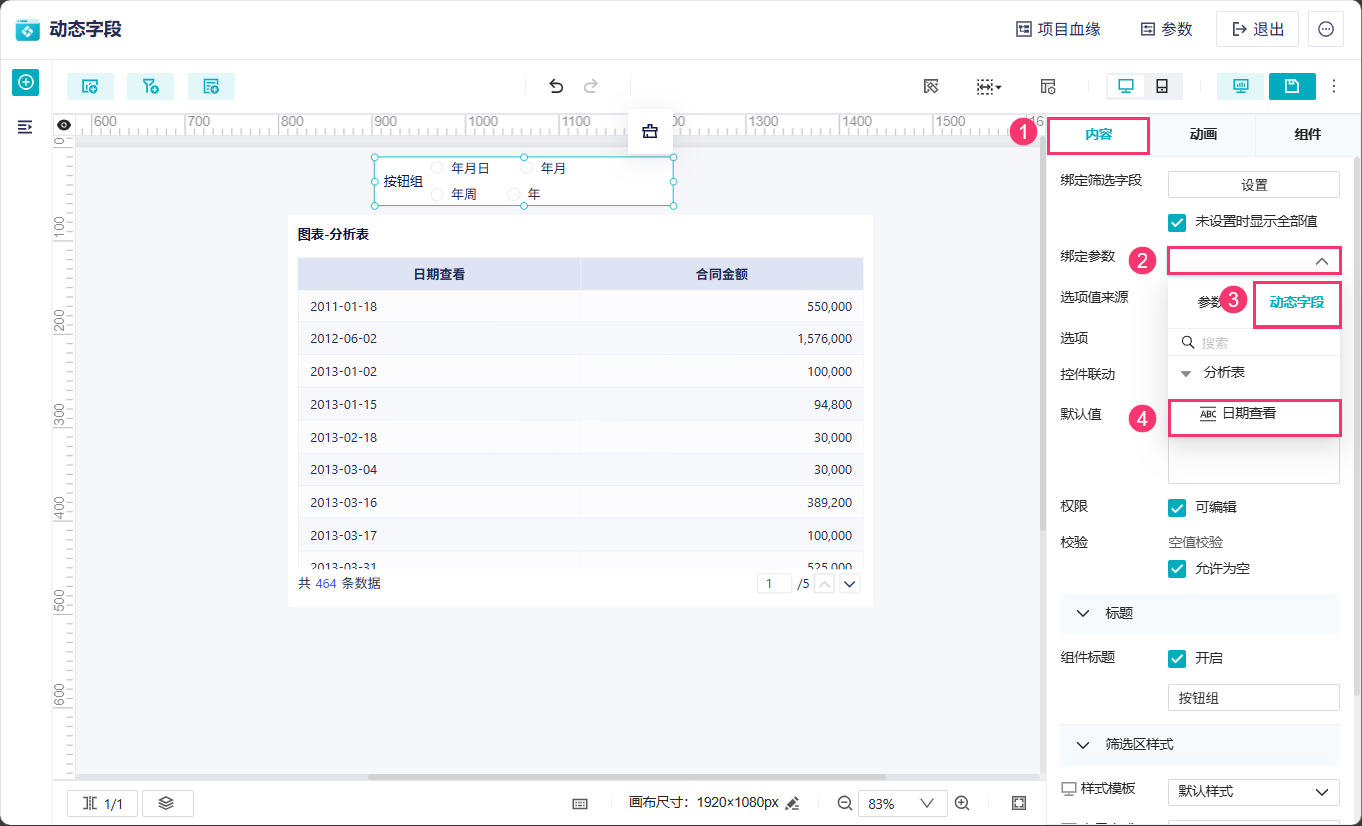Image resolution: width=1362 pixels, height=826 pixels.
Task: Click the teal add (plus) button in left sidebar
Action: (x=26, y=82)
